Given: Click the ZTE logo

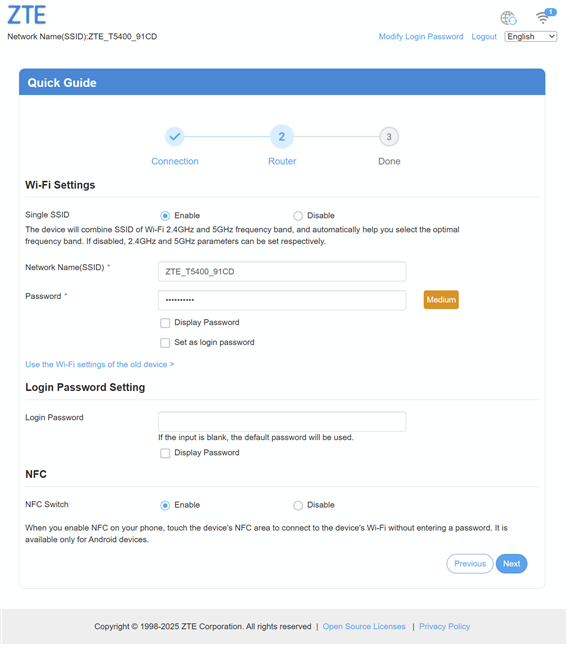Looking at the screenshot, I should click(26, 15).
